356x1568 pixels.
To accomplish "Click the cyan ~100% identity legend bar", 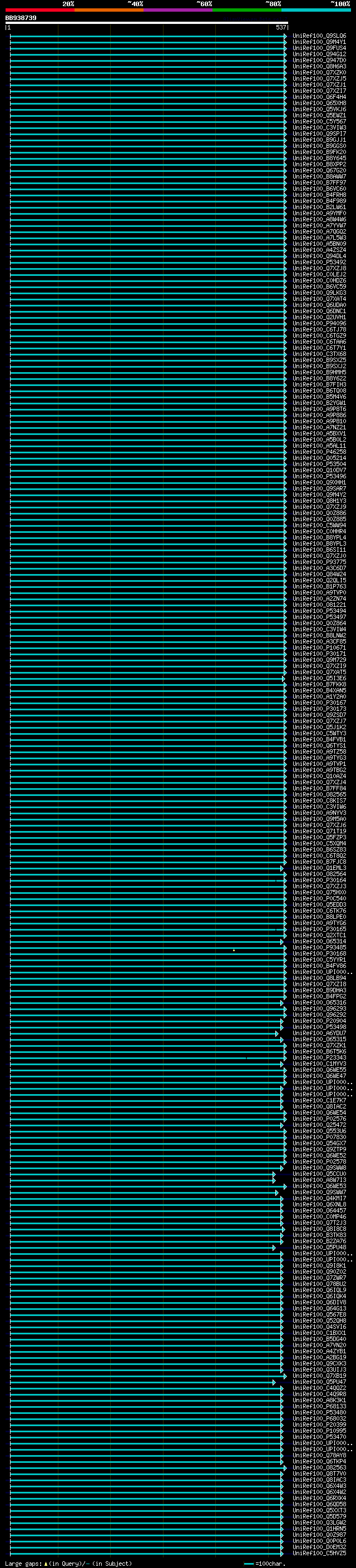I will (x=317, y=10).
